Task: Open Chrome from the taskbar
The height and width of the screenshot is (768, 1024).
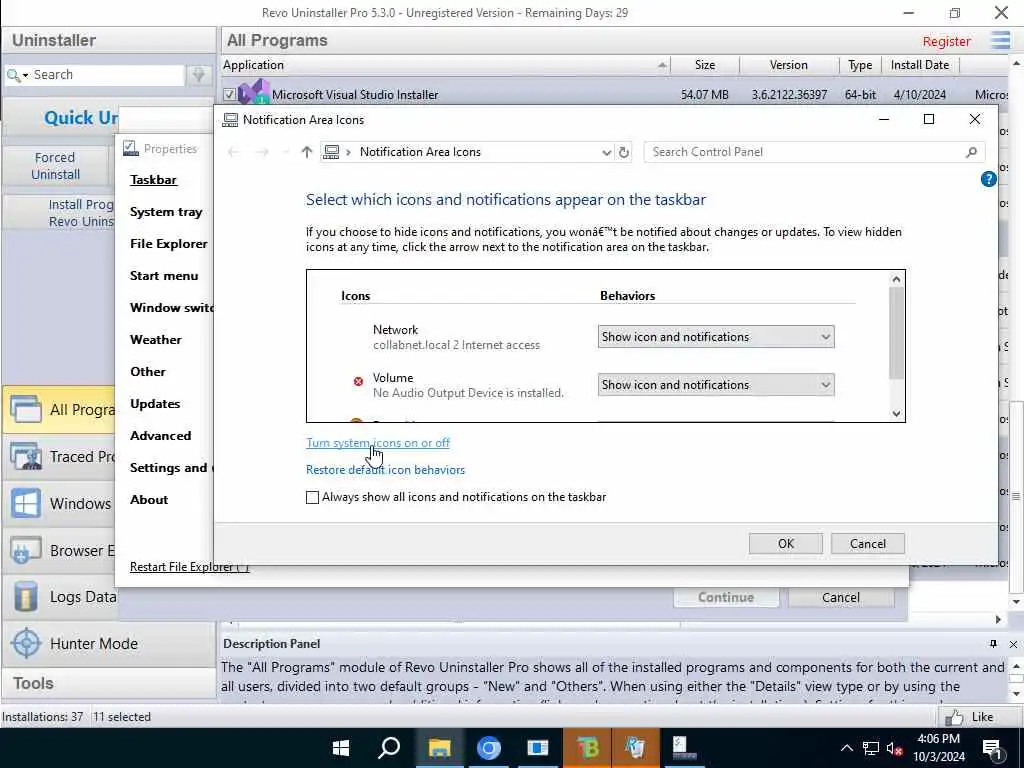Action: pyautogui.click(x=488, y=748)
